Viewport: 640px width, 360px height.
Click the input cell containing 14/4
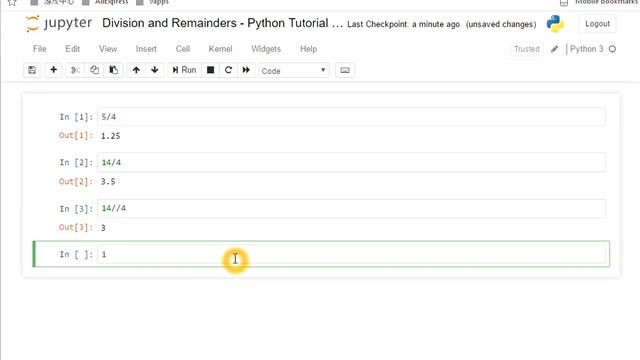(x=351, y=162)
